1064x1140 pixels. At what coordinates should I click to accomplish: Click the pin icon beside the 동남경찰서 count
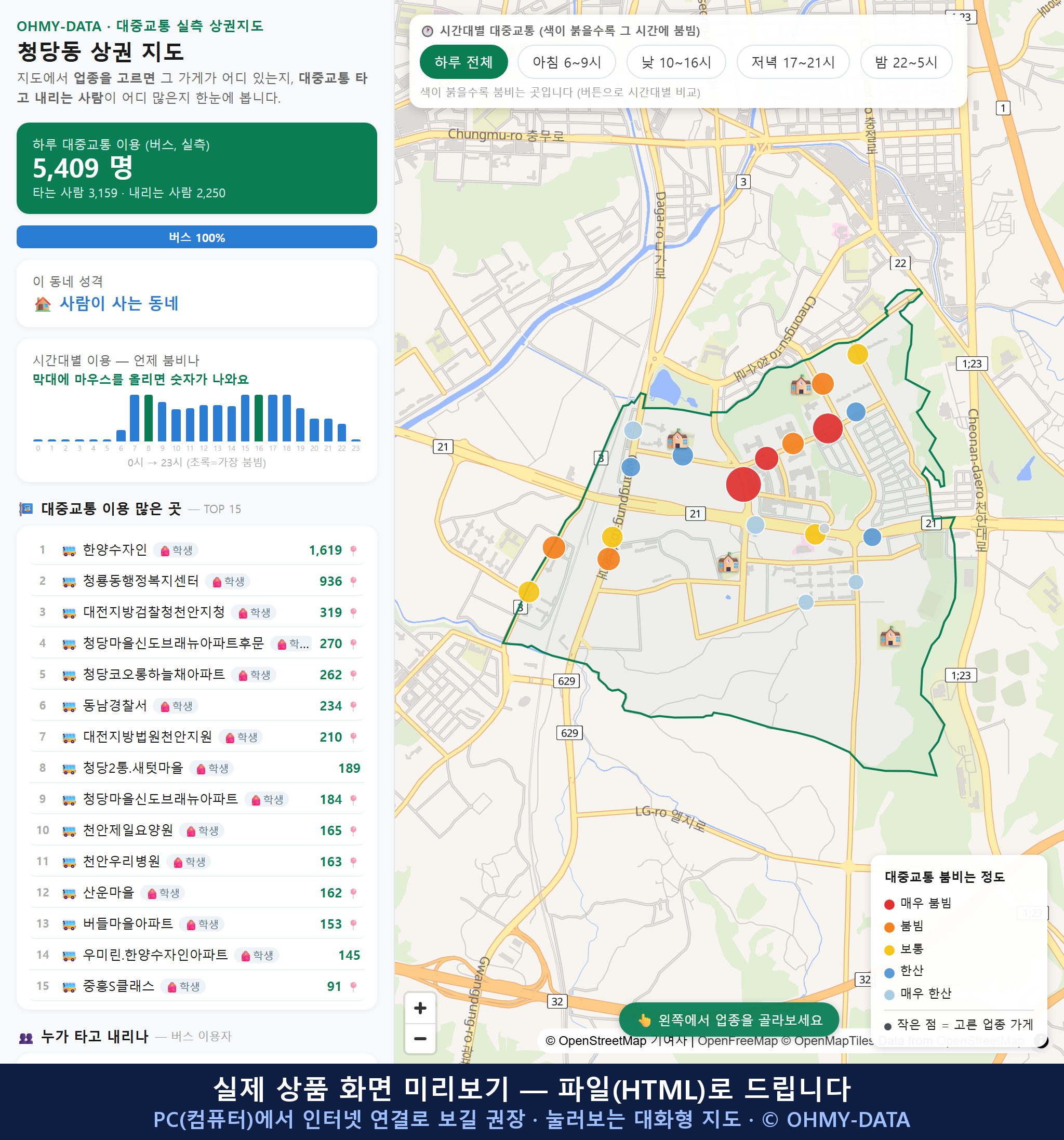click(x=353, y=706)
